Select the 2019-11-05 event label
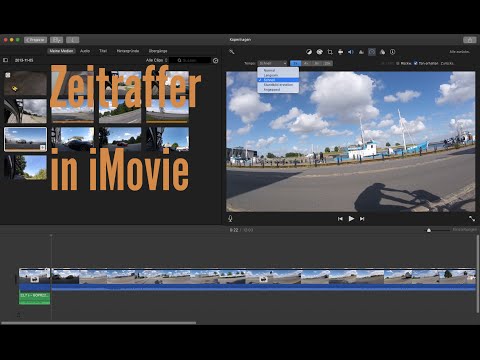Image resolution: width=480 pixels, height=360 pixels. [x=24, y=60]
